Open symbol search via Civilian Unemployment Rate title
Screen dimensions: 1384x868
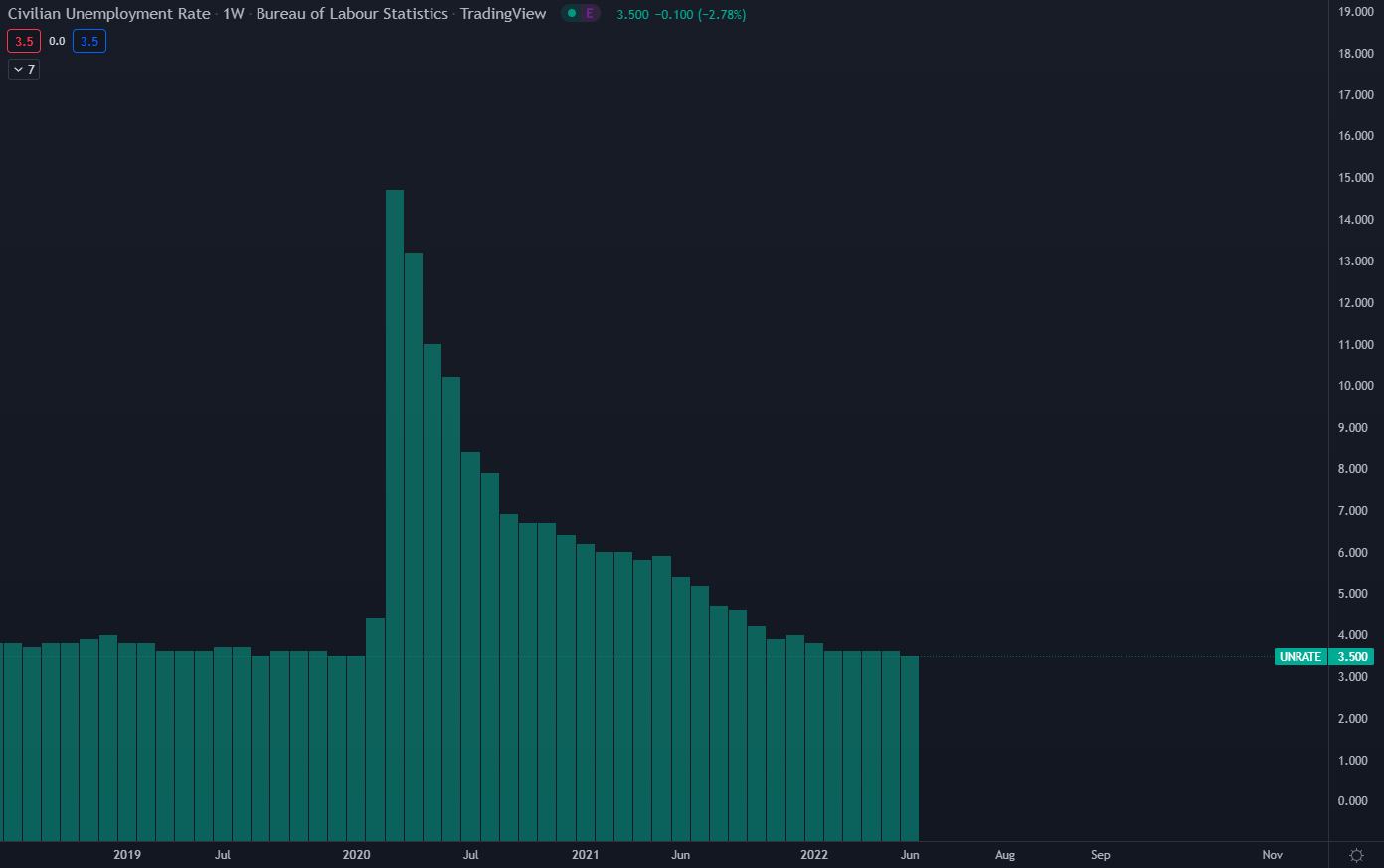pos(109,14)
